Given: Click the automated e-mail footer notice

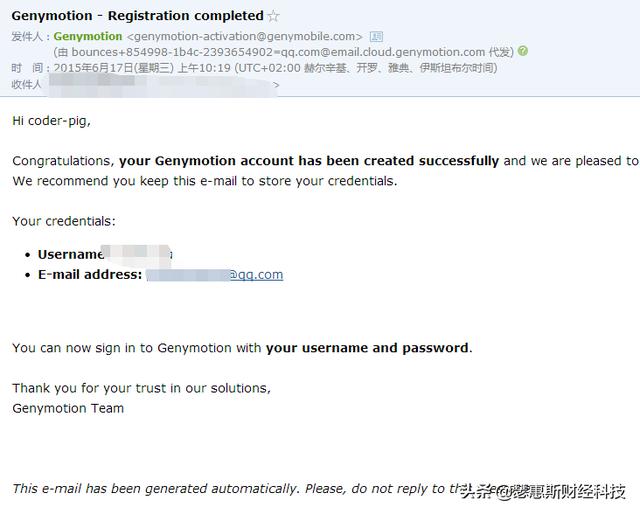Looking at the screenshot, I should point(230,489).
